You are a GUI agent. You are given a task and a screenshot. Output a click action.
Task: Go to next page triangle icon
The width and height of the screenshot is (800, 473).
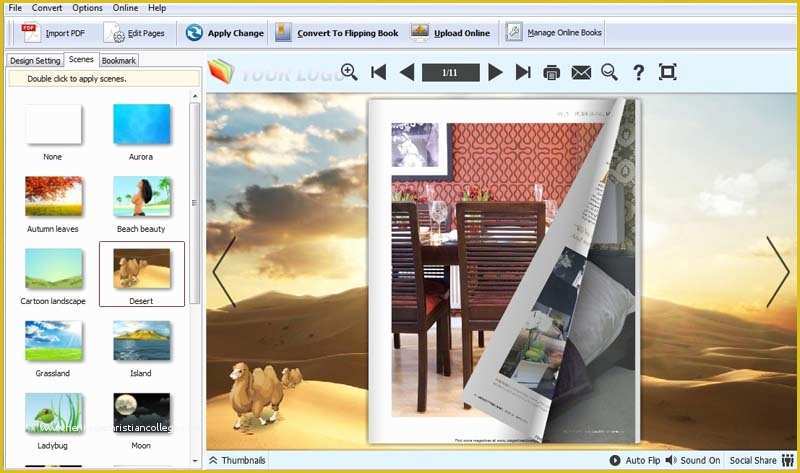point(495,72)
